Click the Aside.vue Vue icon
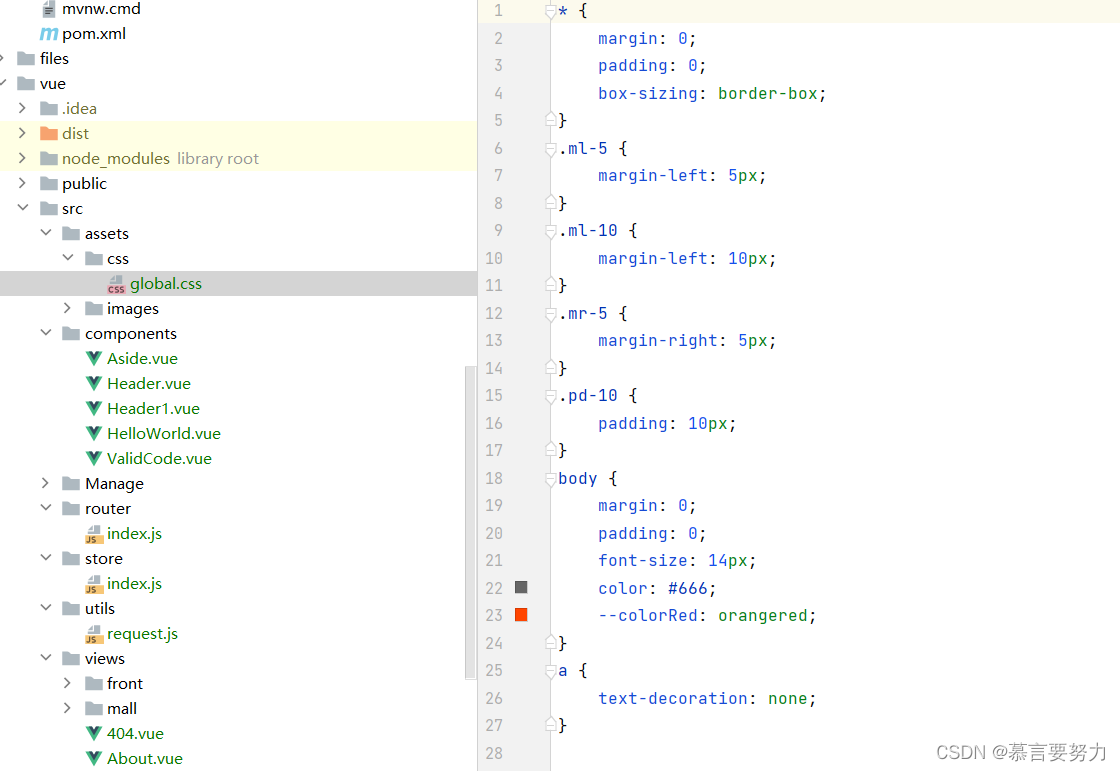This screenshot has height=771, width=1120. (94, 359)
